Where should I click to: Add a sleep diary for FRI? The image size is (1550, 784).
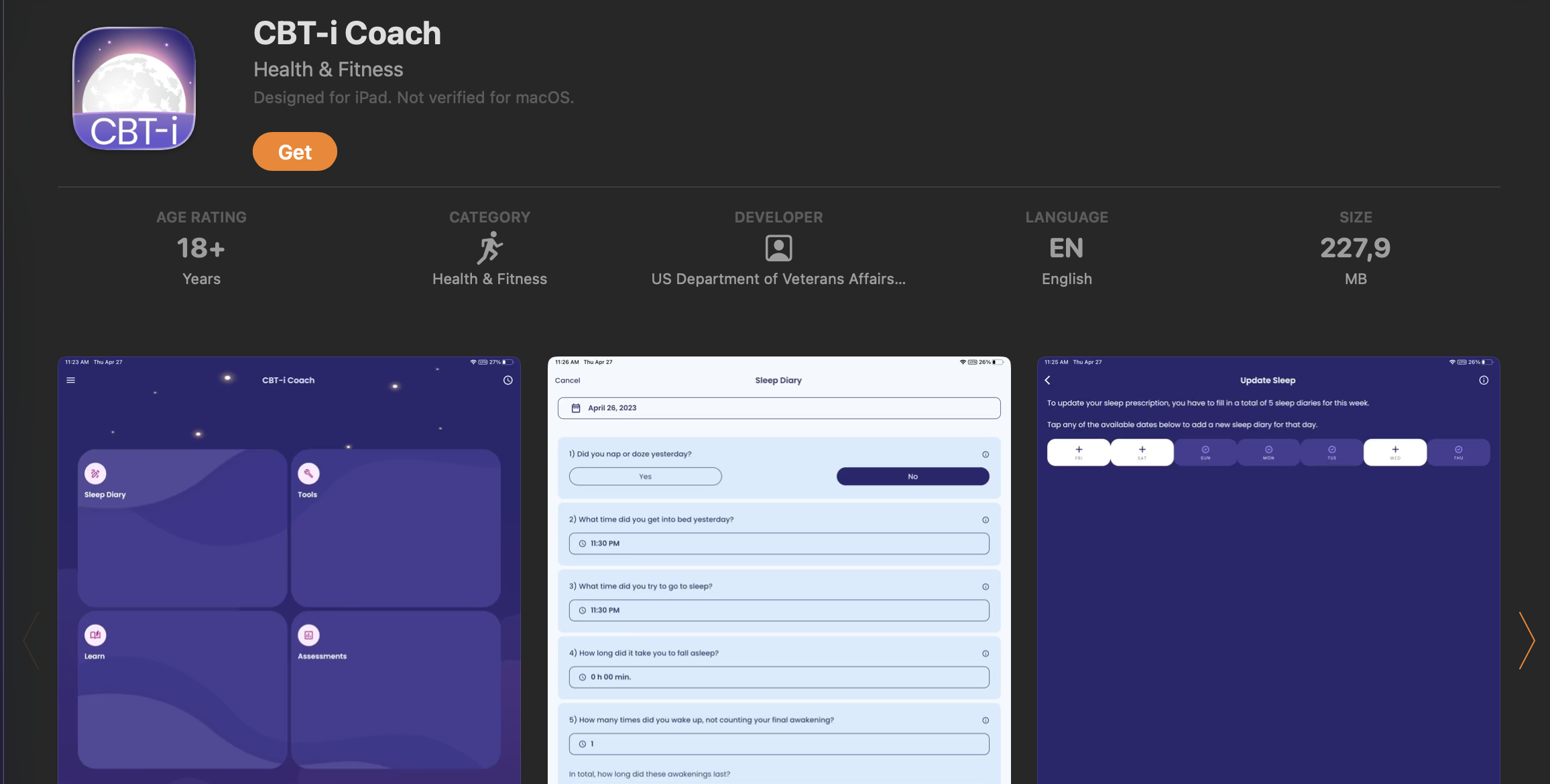(1079, 452)
